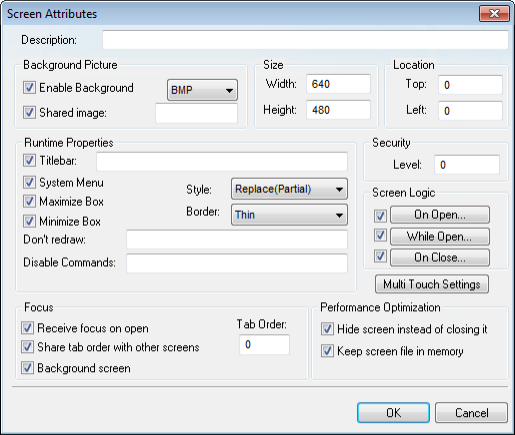
Task: Toggle the Enable Background checkbox
Action: 29,88
